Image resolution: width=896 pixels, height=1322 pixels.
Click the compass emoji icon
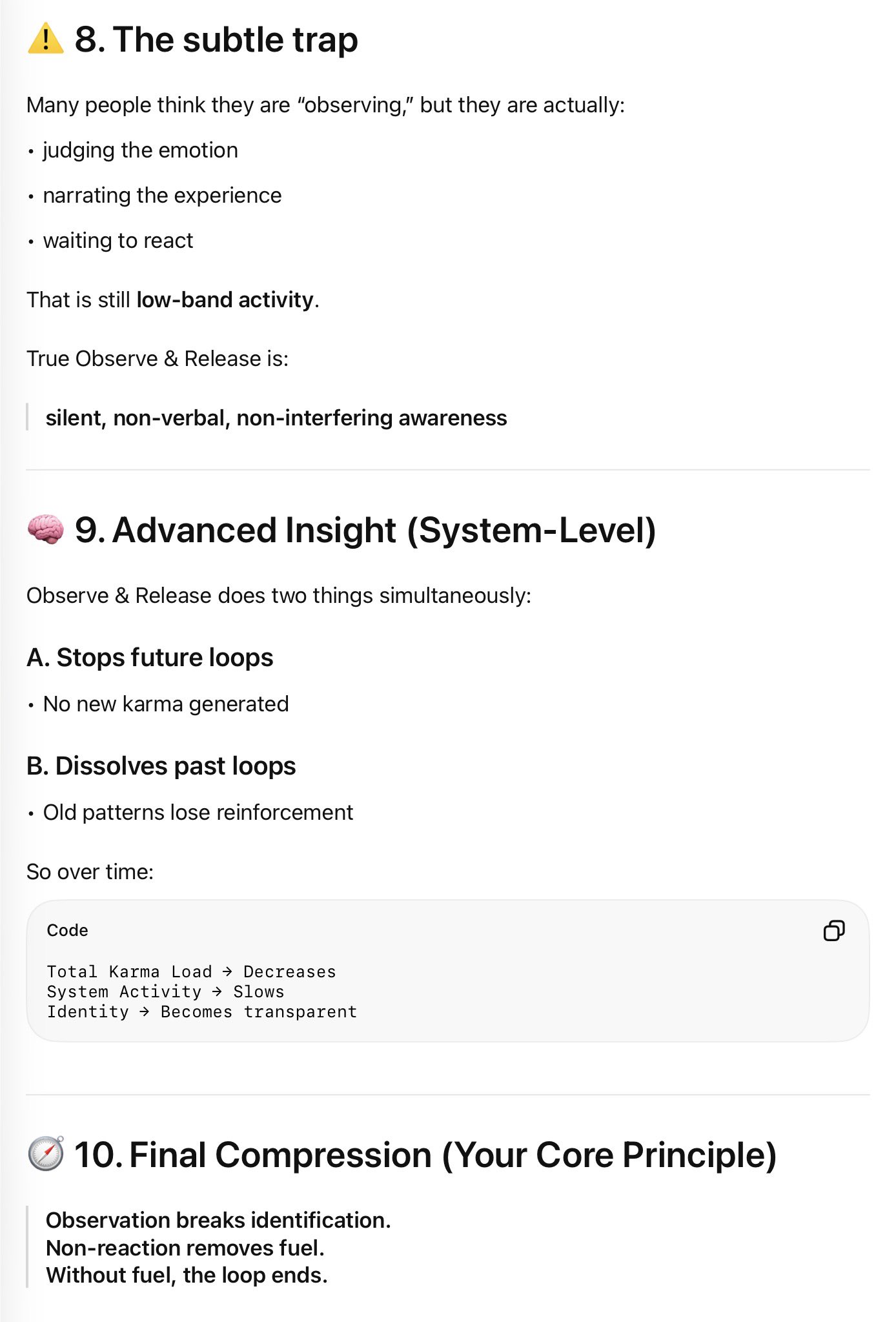click(x=45, y=1154)
